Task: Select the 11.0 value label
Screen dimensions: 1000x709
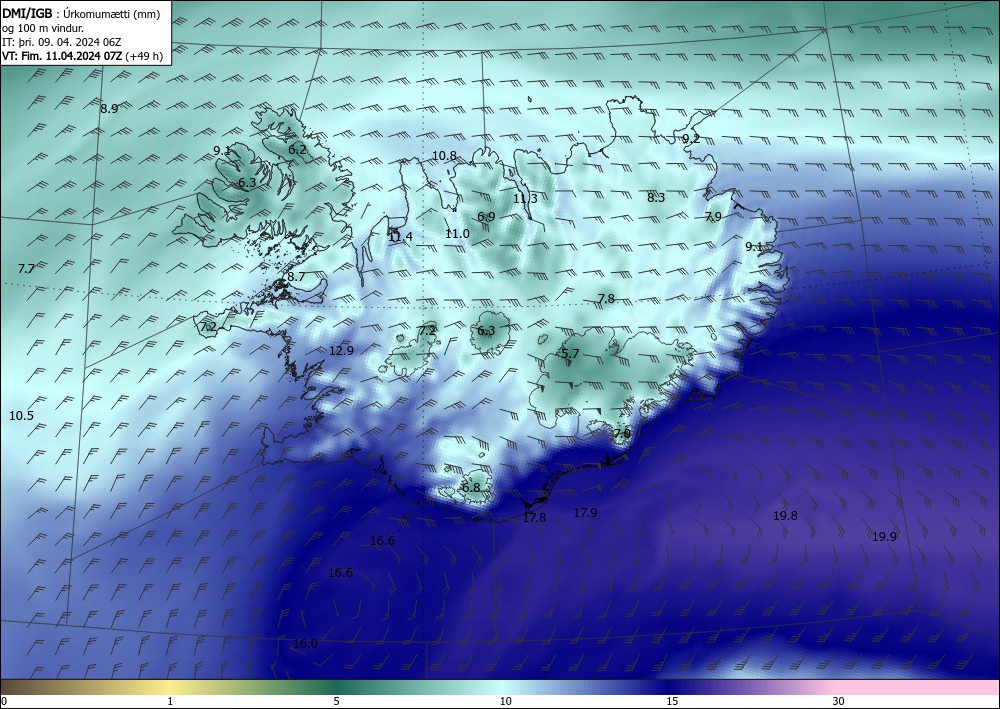Action: (x=457, y=234)
